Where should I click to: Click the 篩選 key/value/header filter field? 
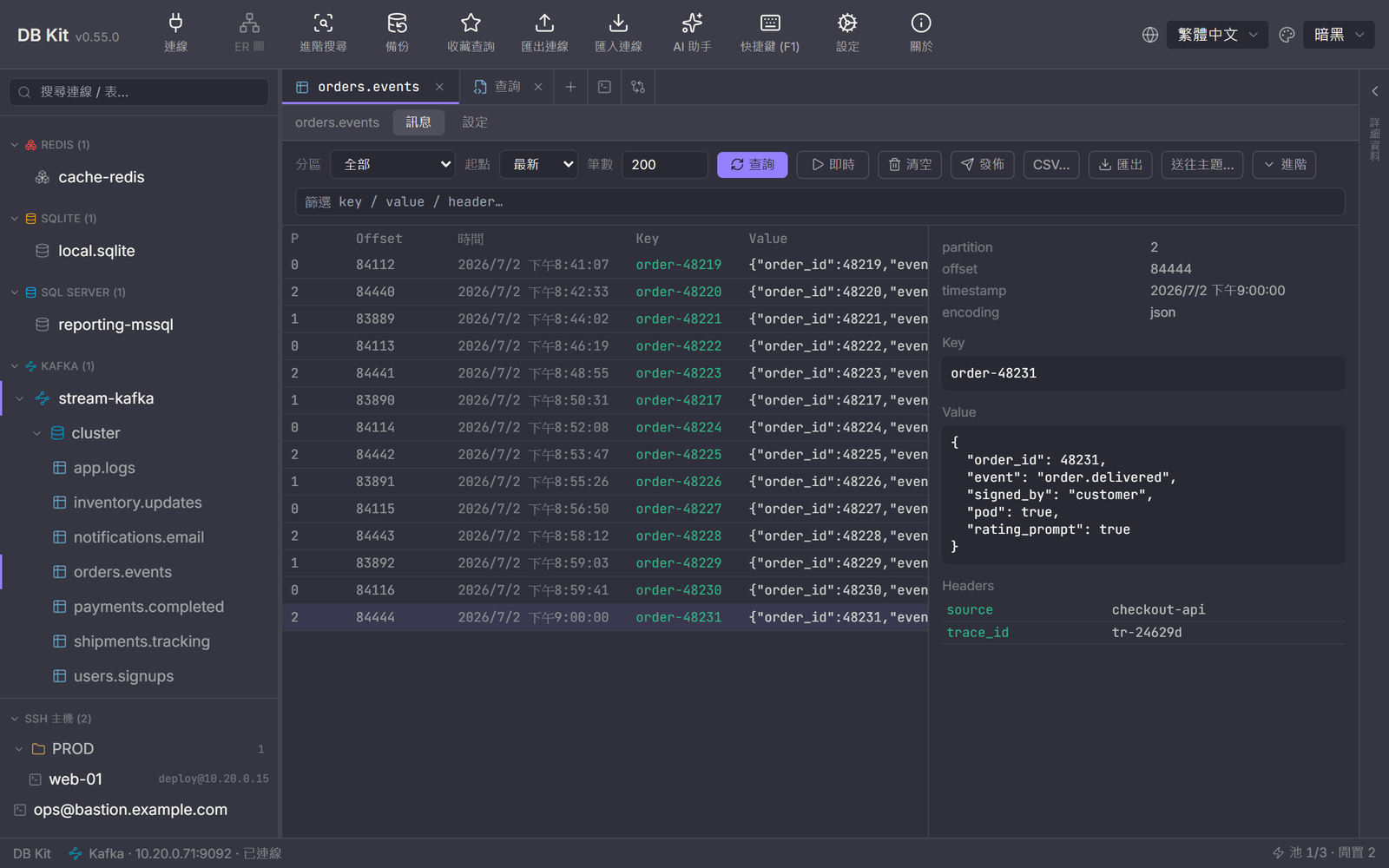click(x=820, y=201)
